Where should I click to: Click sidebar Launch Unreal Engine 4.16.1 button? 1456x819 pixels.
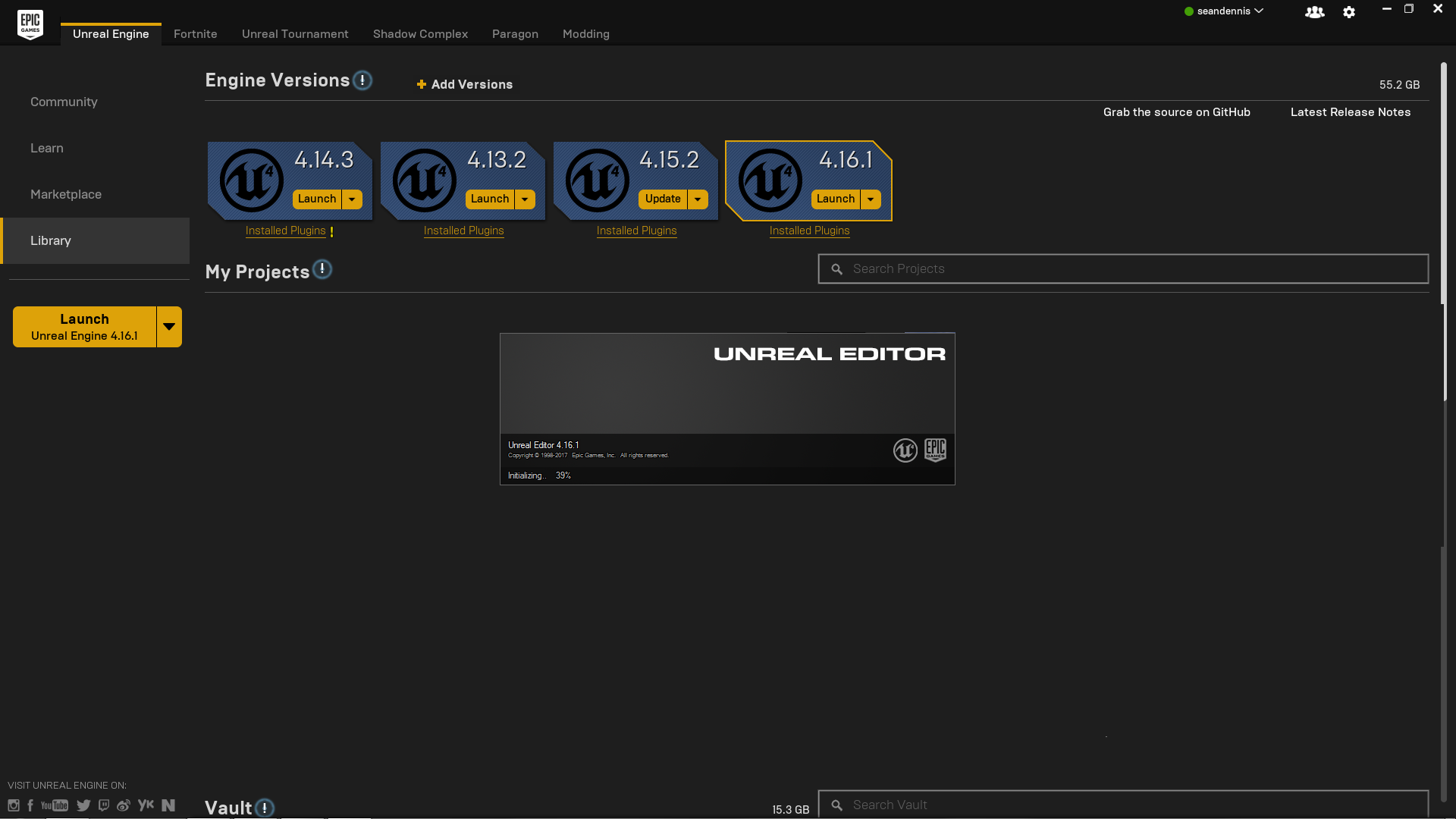[x=84, y=327]
